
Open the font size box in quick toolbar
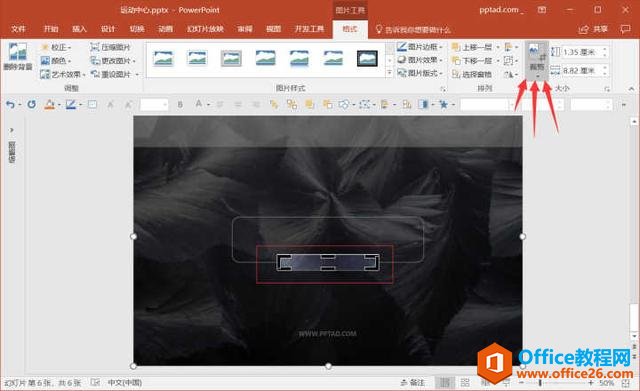pyautogui.click(x=154, y=105)
